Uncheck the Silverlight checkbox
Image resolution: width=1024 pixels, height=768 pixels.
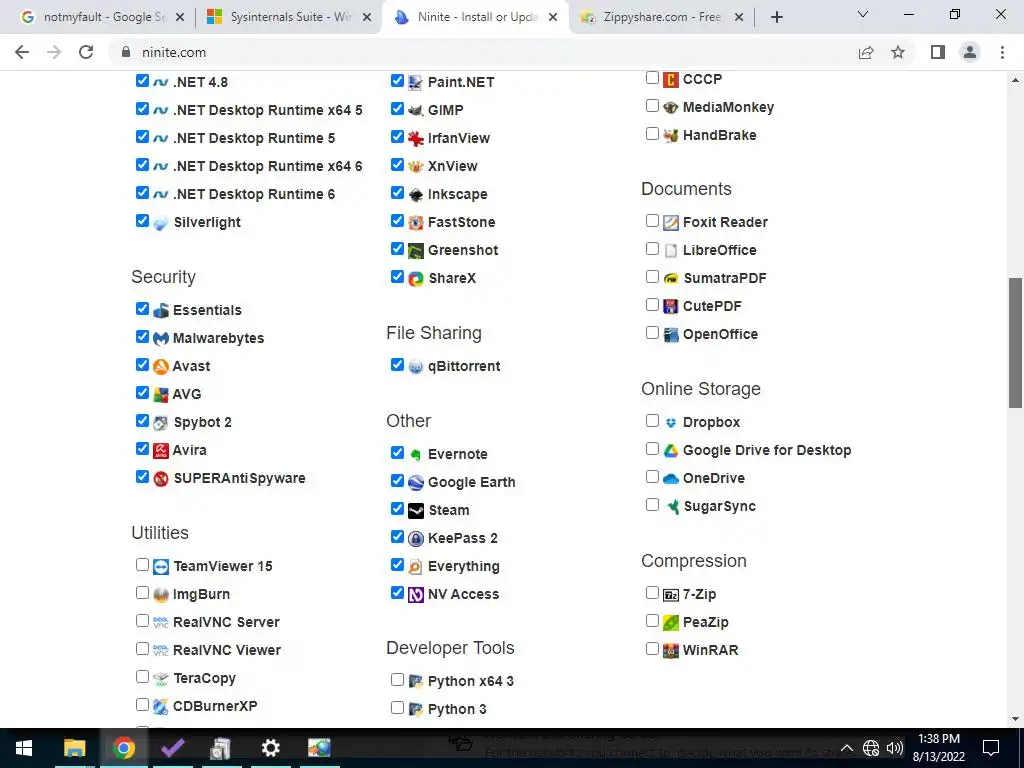coord(142,221)
